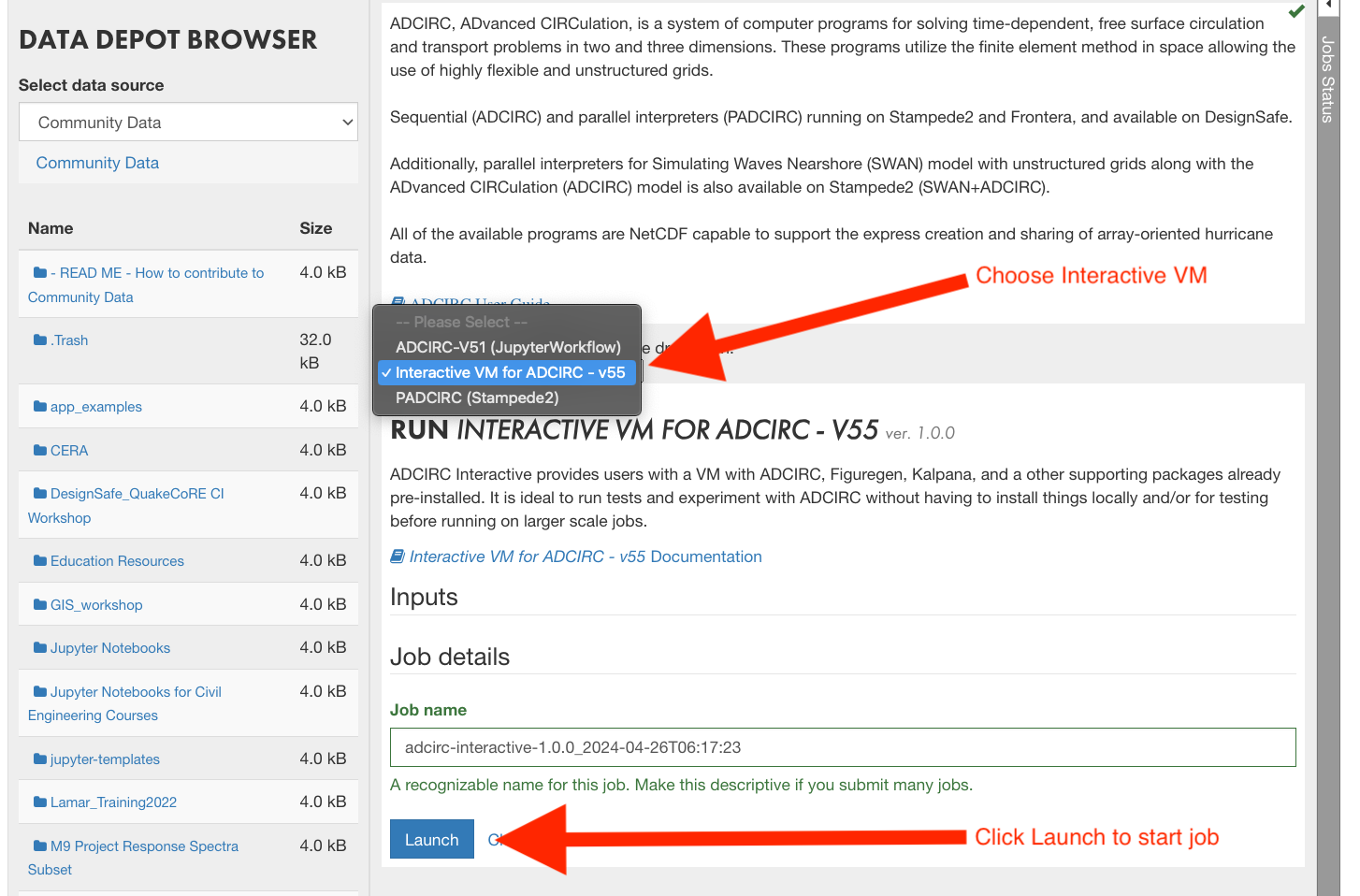Click the Launch button to start the job
This screenshot has width=1360, height=896.
point(432,840)
